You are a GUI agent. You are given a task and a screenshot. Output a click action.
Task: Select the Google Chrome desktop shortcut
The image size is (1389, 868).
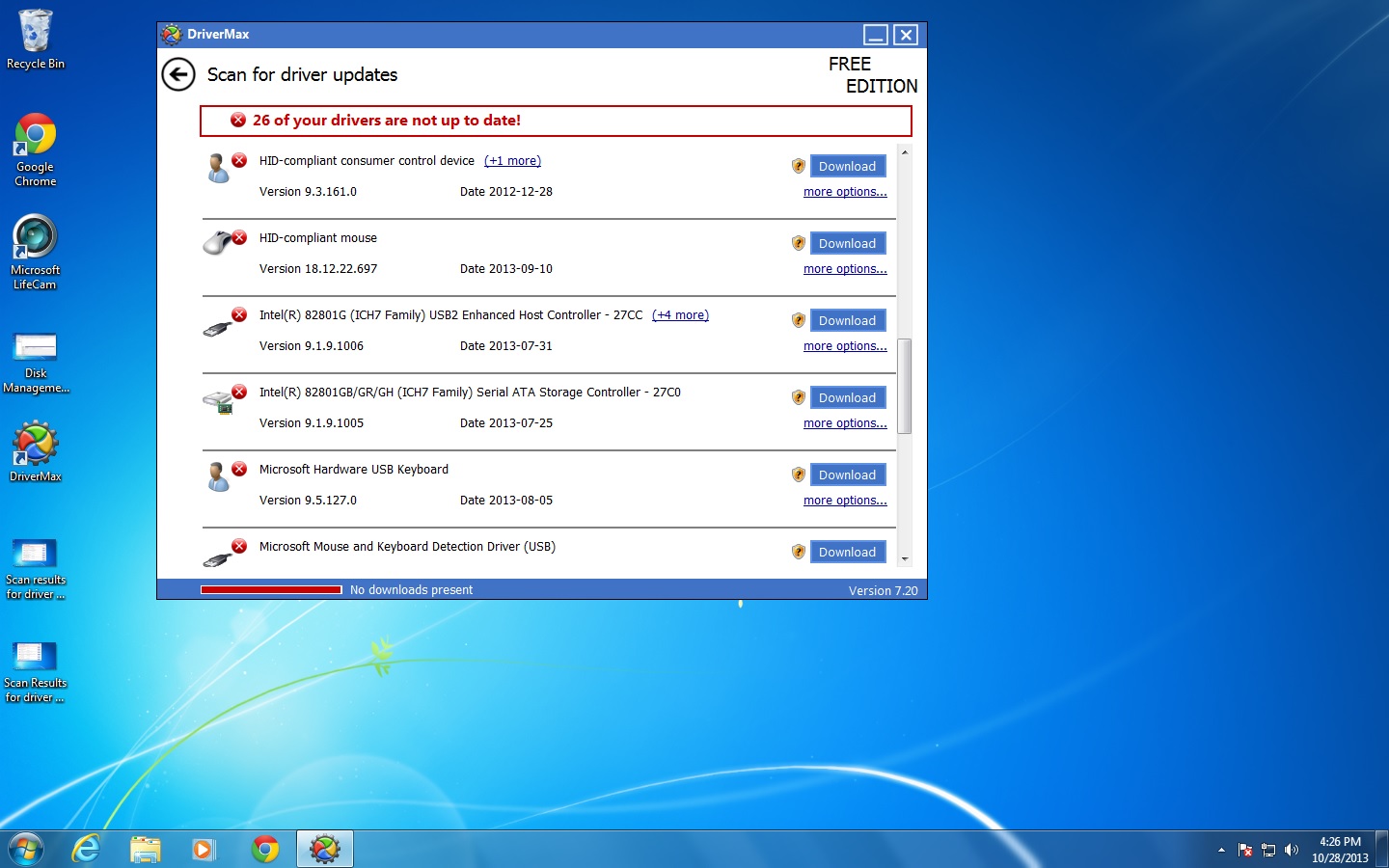(36, 150)
